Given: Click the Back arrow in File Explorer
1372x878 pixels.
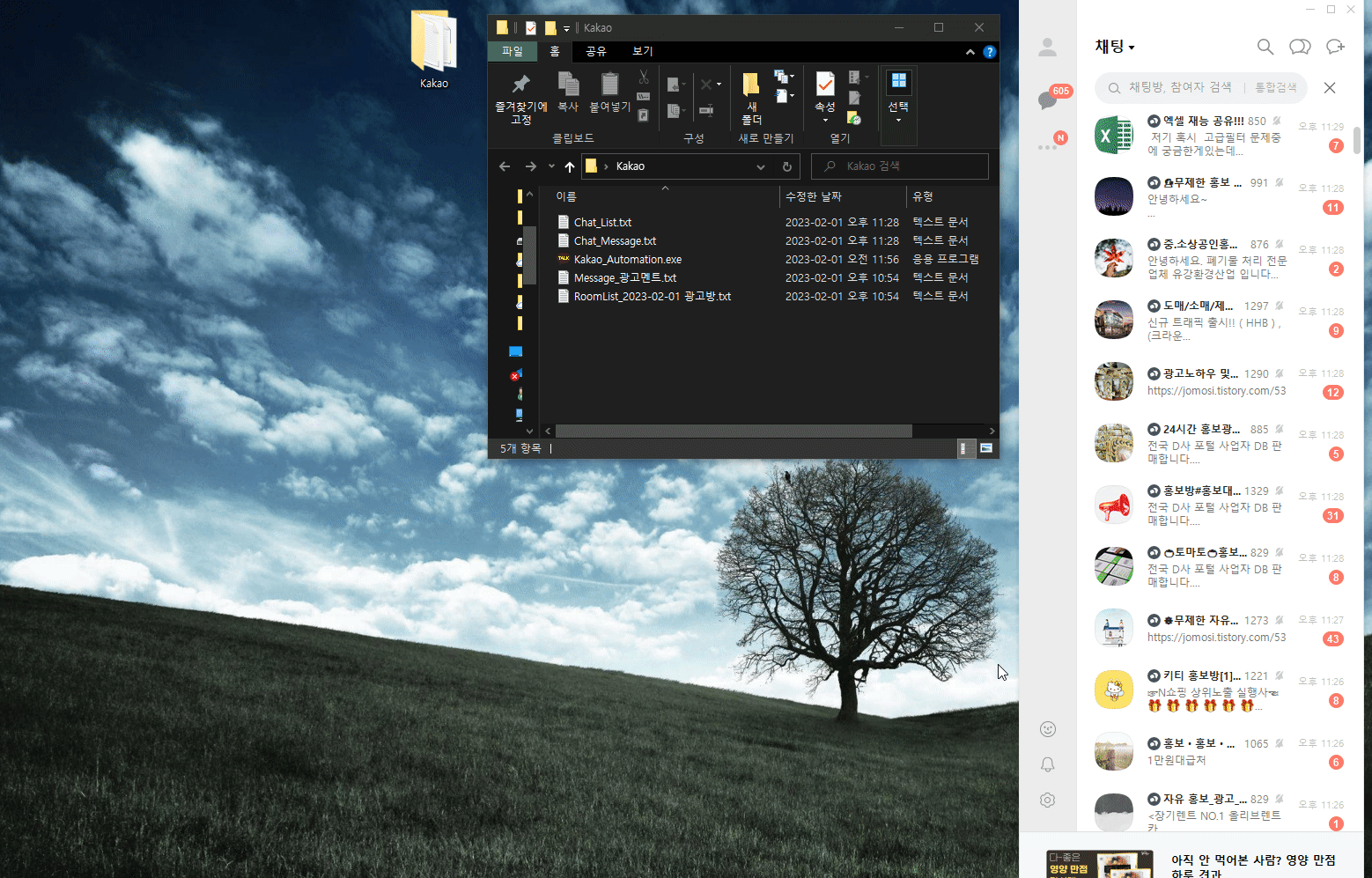Looking at the screenshot, I should point(505,166).
